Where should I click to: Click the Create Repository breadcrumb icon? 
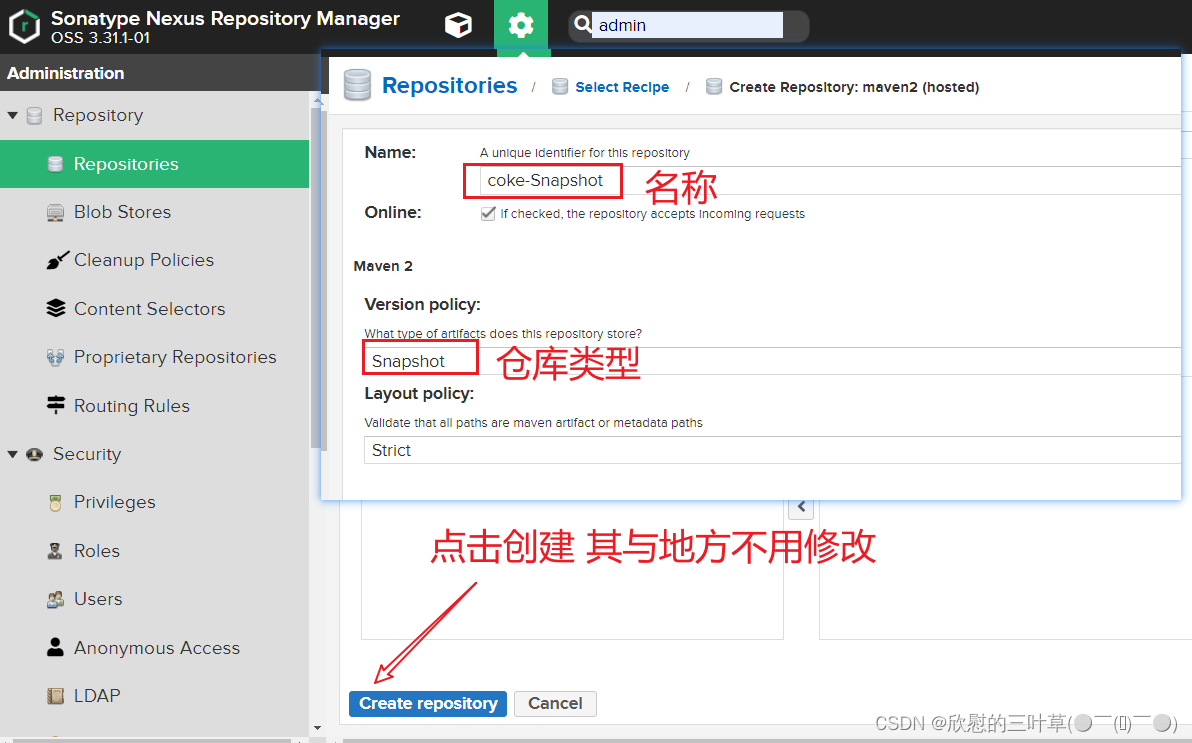tap(714, 86)
